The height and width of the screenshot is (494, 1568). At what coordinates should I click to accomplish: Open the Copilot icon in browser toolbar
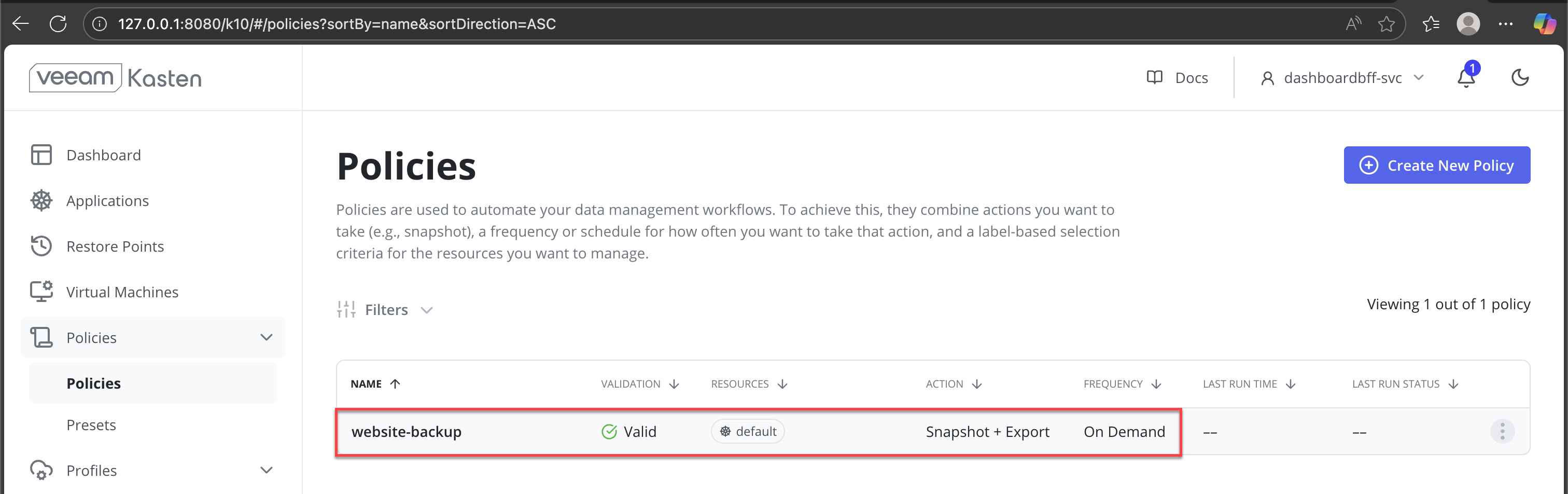(x=1544, y=24)
